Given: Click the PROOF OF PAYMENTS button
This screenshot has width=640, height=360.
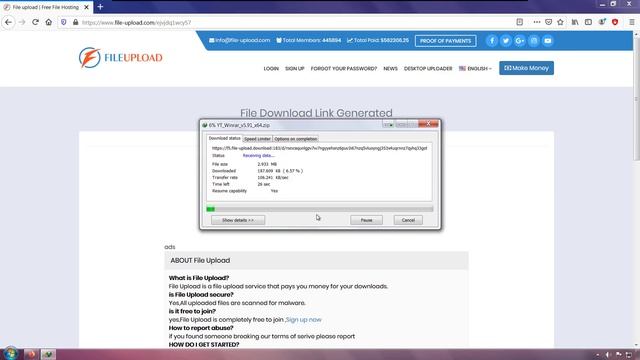Looking at the screenshot, I should click(445, 41).
